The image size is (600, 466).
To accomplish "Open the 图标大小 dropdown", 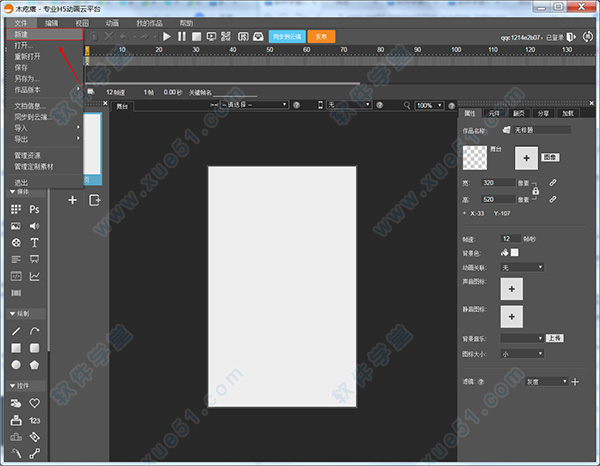I will [523, 353].
